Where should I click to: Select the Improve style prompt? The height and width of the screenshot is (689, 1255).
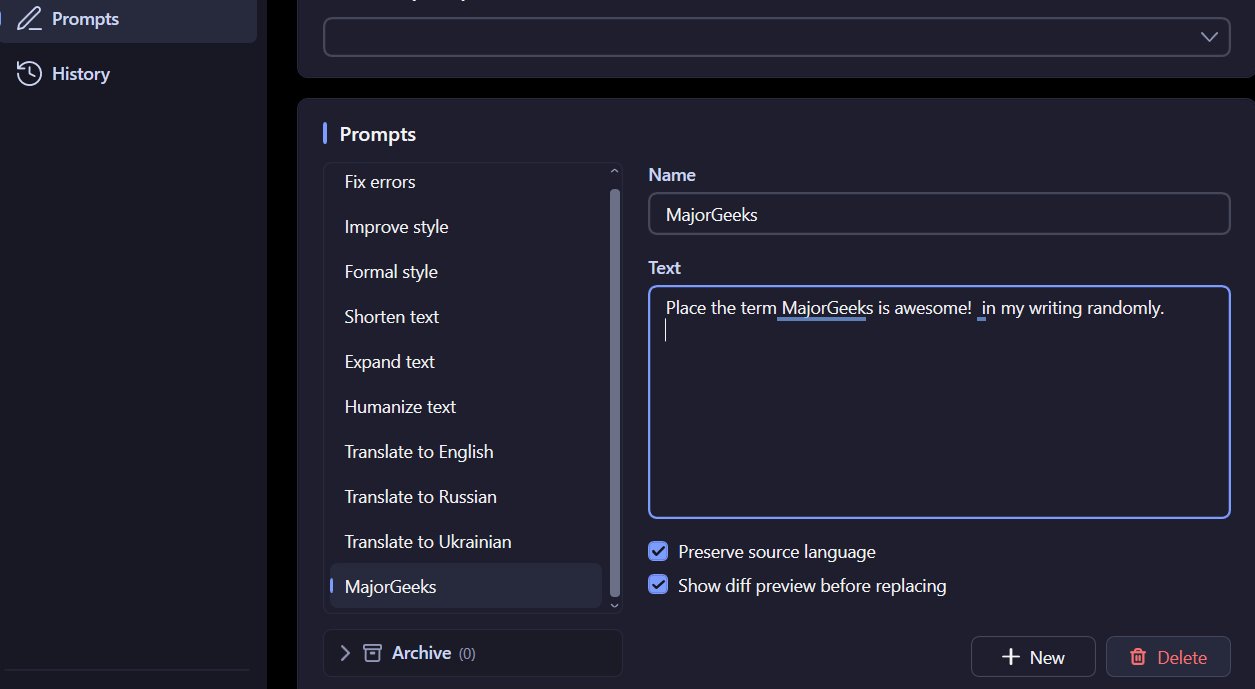[466, 227]
